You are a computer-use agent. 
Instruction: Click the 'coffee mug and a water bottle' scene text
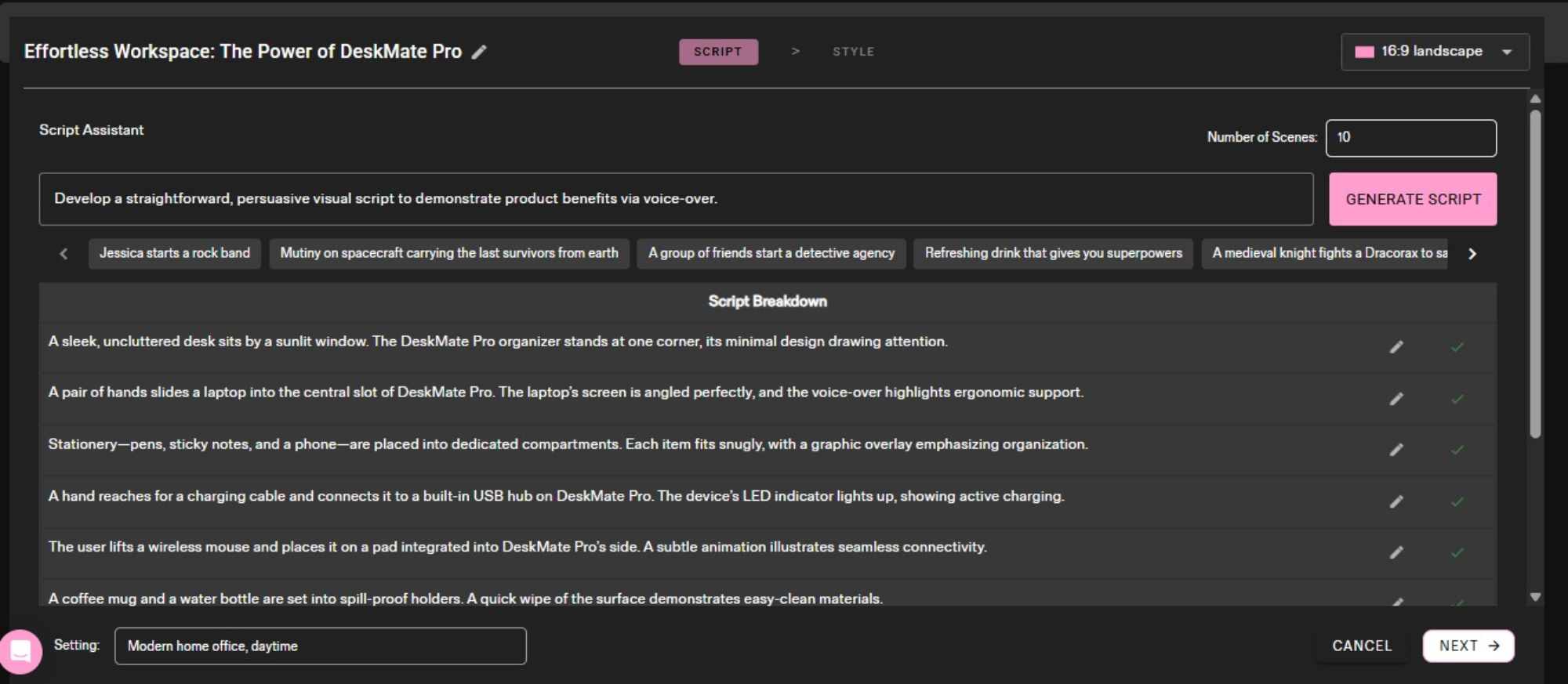tap(466, 599)
